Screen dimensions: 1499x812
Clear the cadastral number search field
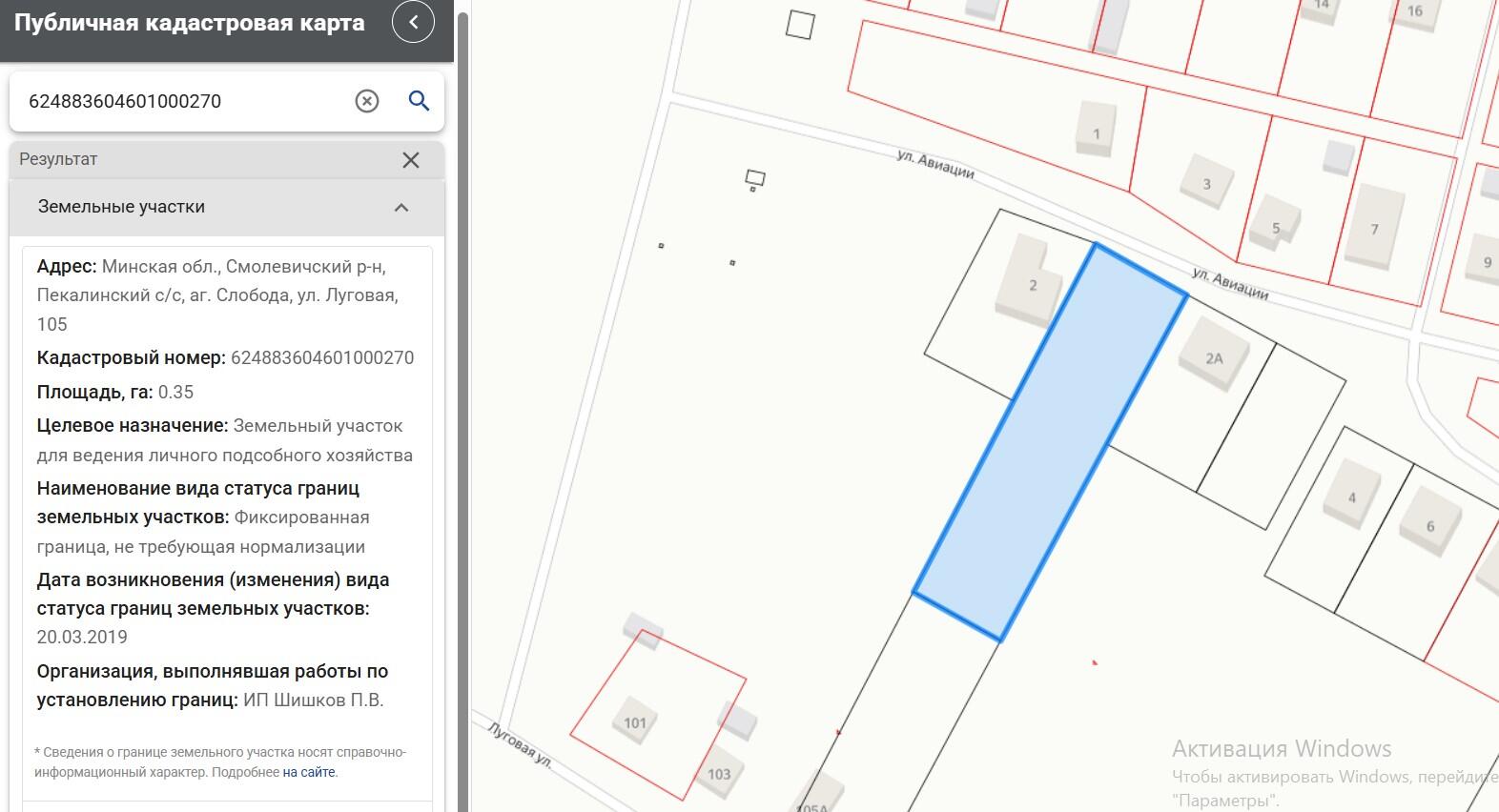(367, 101)
